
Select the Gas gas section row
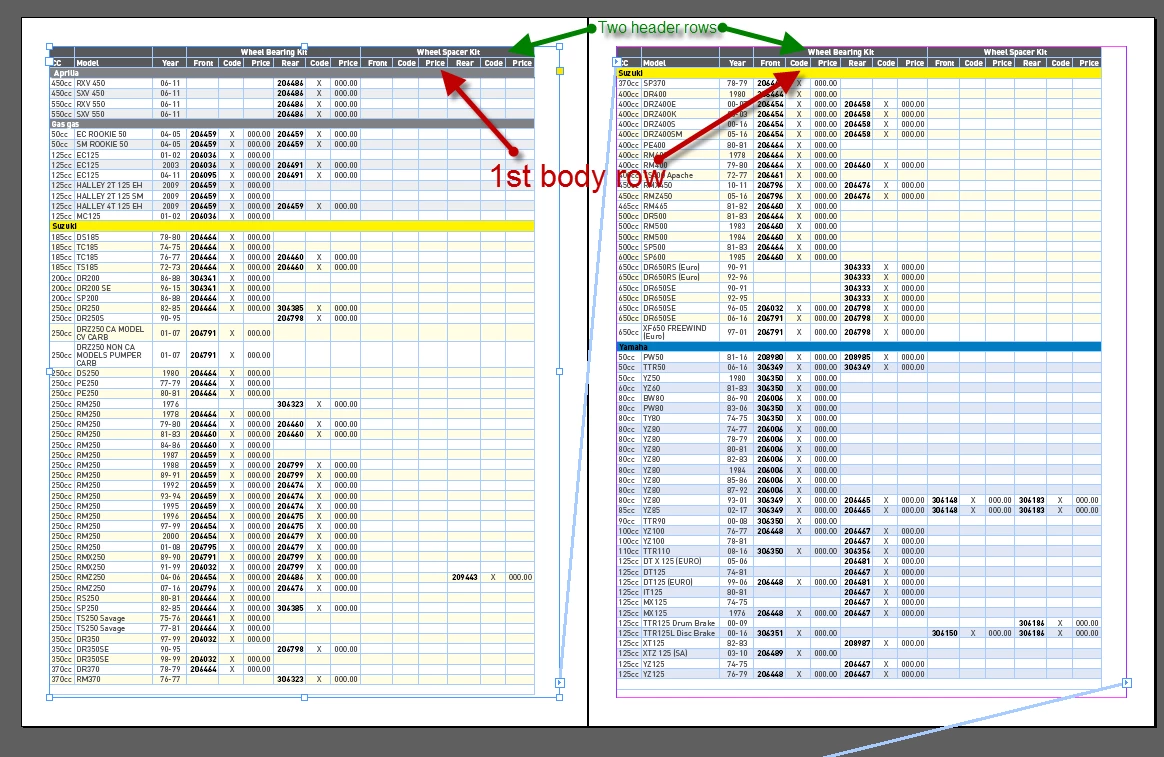[x=292, y=124]
